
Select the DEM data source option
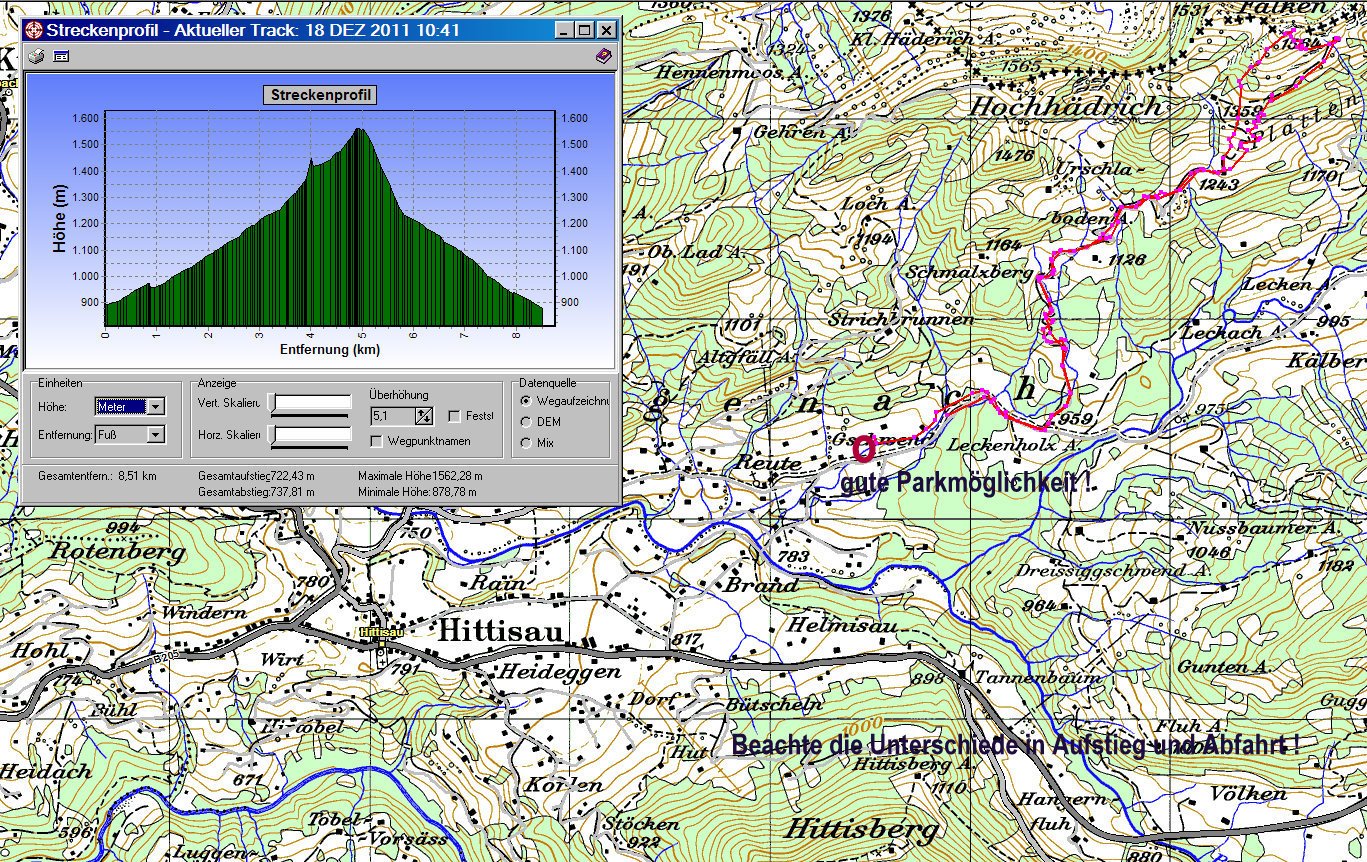coord(526,422)
